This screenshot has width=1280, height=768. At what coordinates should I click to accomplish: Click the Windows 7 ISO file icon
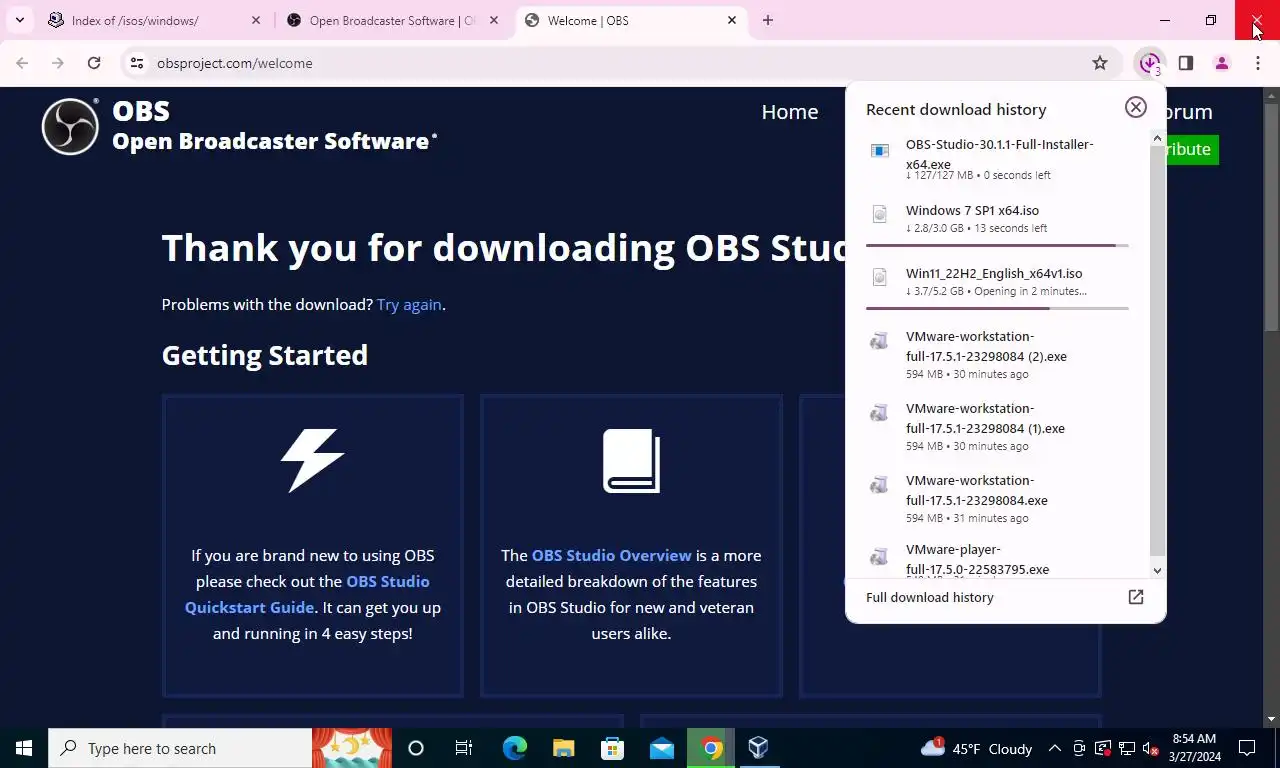click(879, 214)
